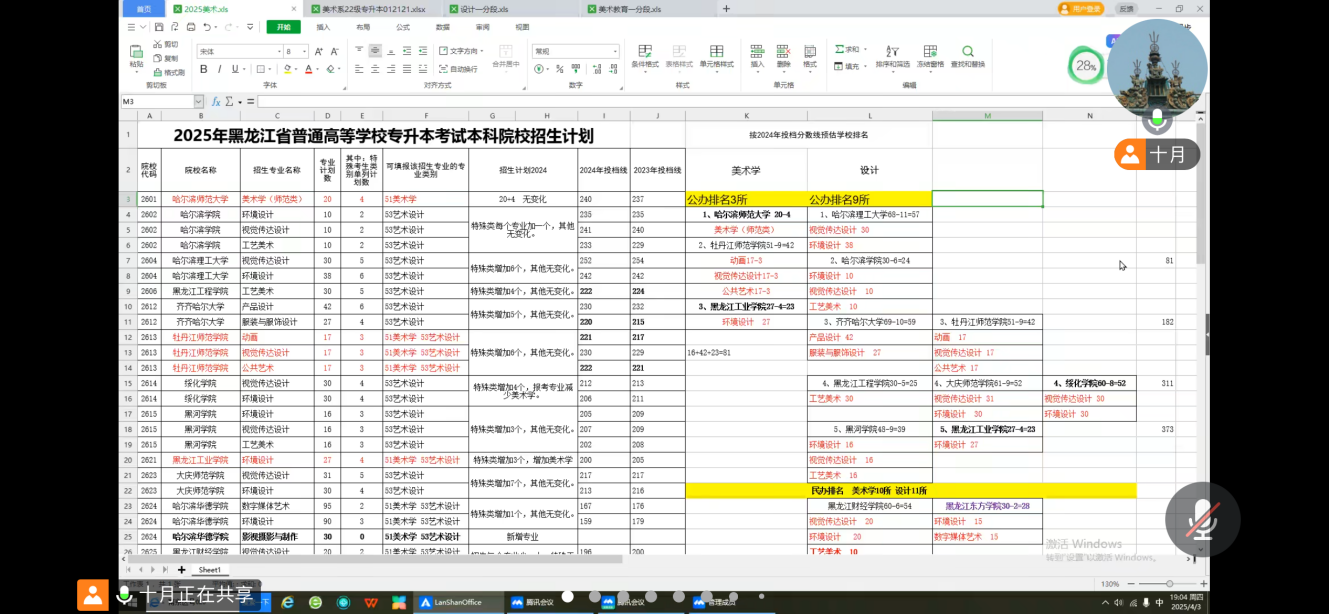Click the font color red A swatch

click(x=308, y=69)
